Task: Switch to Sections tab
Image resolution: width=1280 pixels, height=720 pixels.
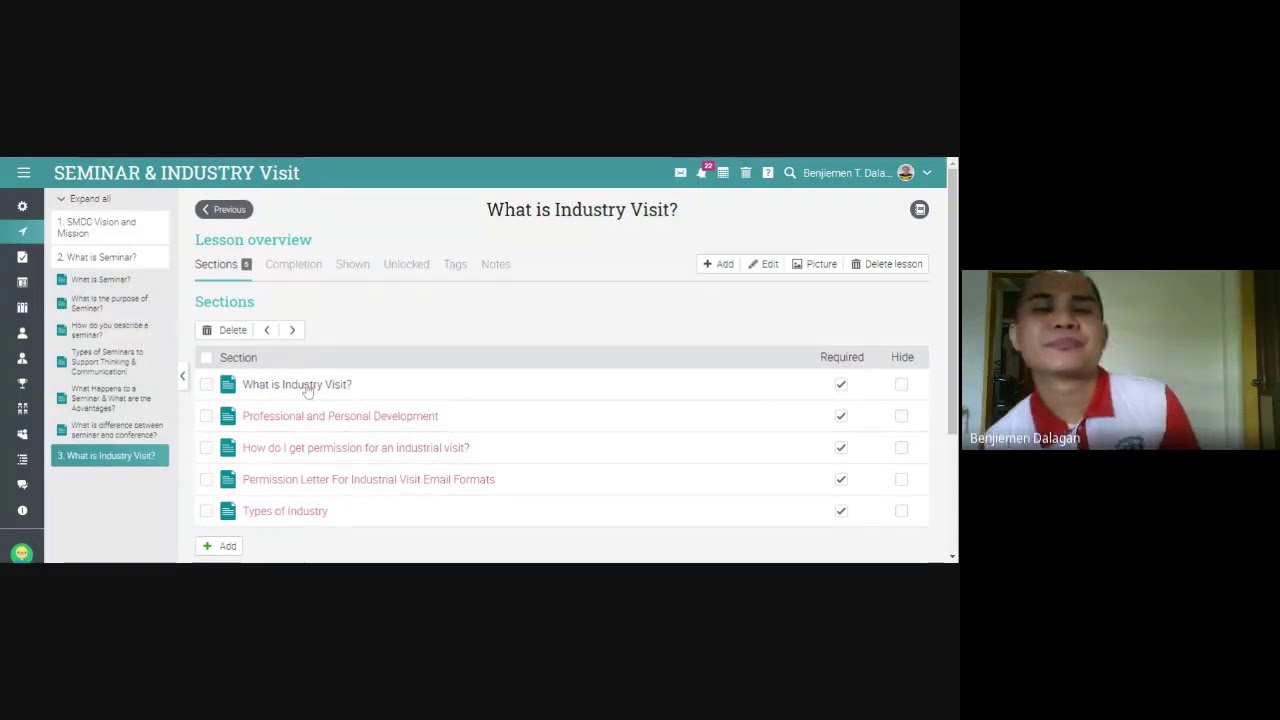Action: (x=223, y=264)
